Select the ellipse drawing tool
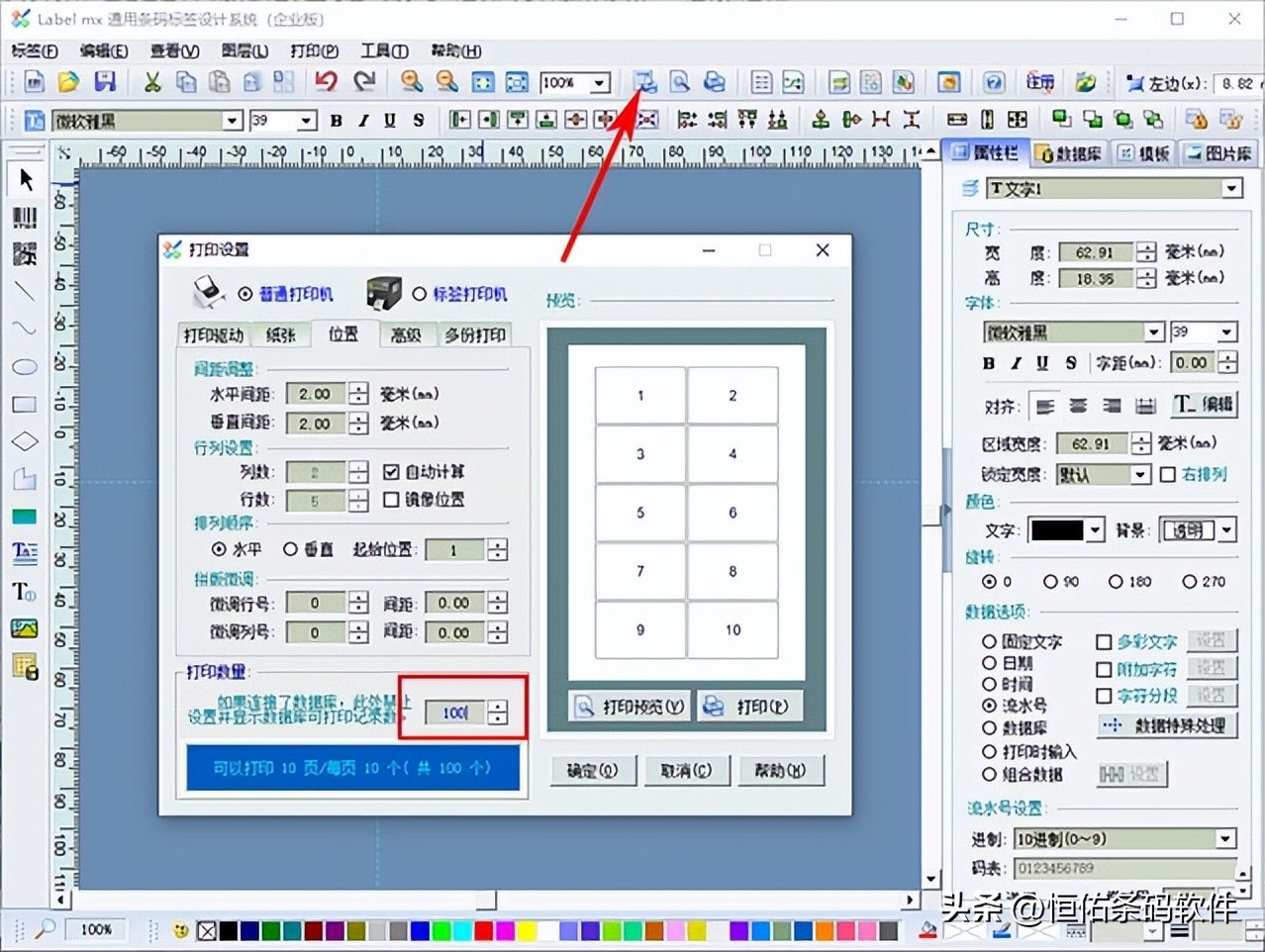The image size is (1265, 952). pos(25,367)
